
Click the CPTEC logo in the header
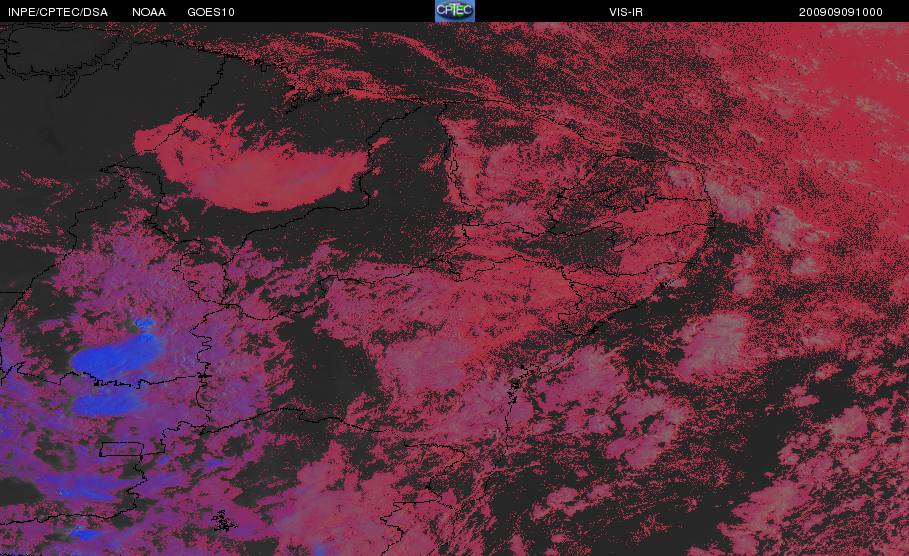pos(455,11)
